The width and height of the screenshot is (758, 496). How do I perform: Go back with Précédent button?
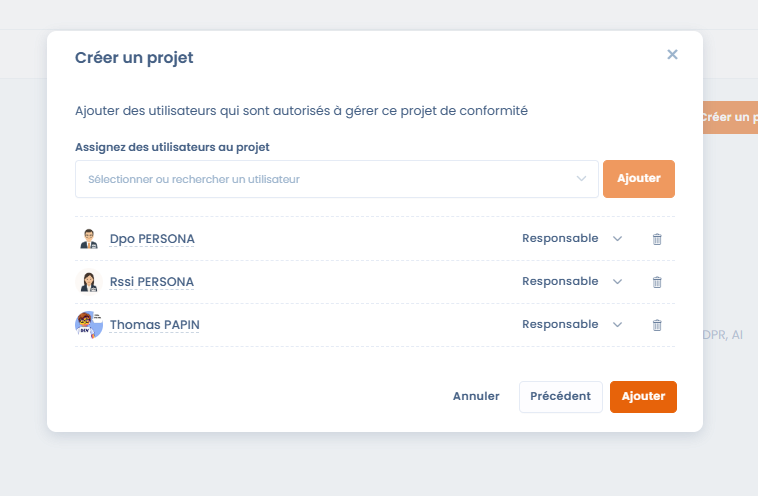coord(560,396)
